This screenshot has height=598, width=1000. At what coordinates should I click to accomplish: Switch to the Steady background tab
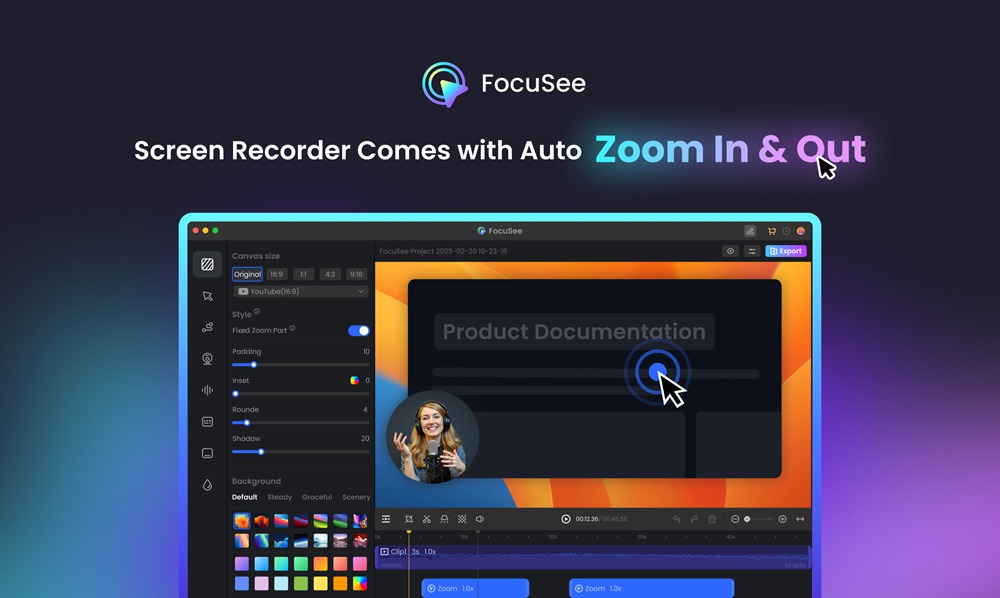click(279, 497)
